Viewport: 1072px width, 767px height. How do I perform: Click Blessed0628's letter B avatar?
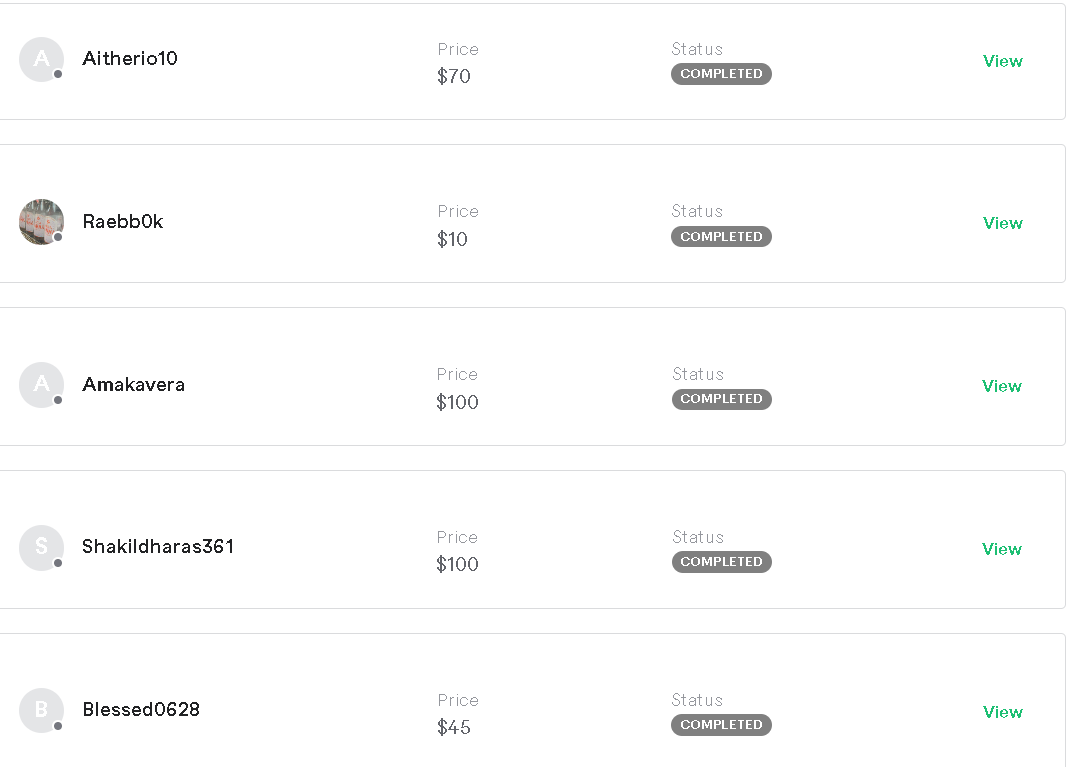point(41,710)
